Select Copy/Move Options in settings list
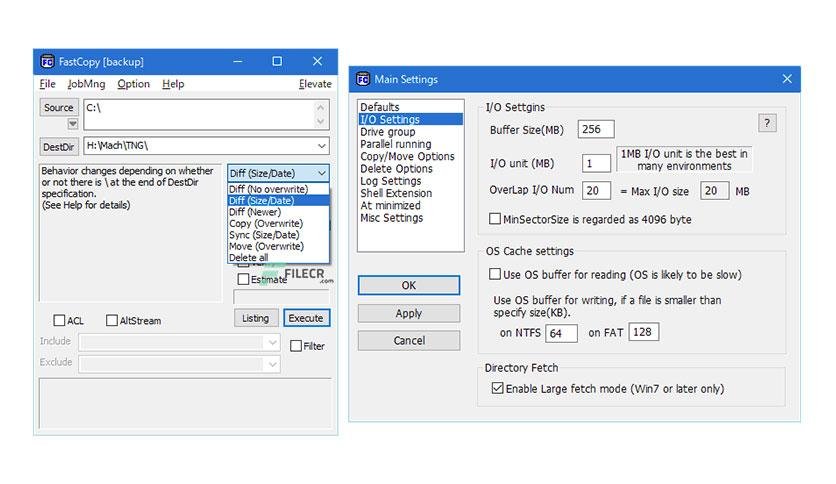This screenshot has width=836, height=484. (407, 156)
